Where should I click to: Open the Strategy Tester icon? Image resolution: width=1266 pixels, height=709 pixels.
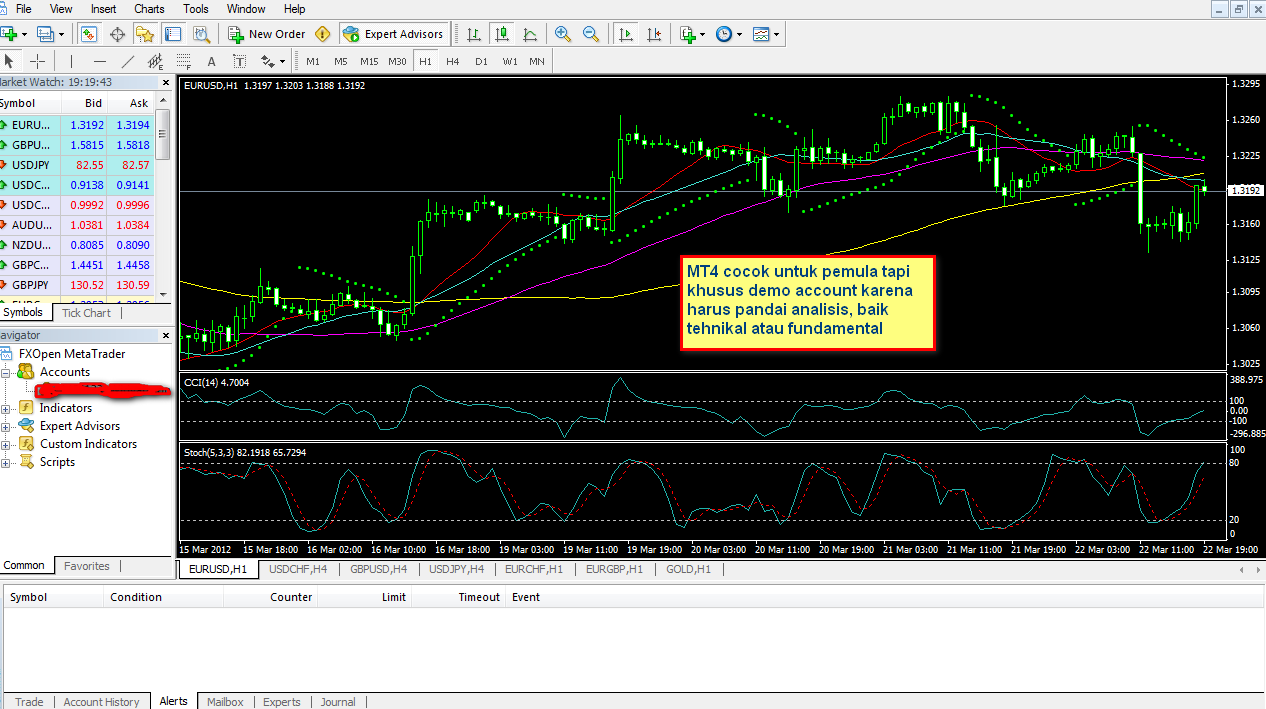click(x=201, y=34)
